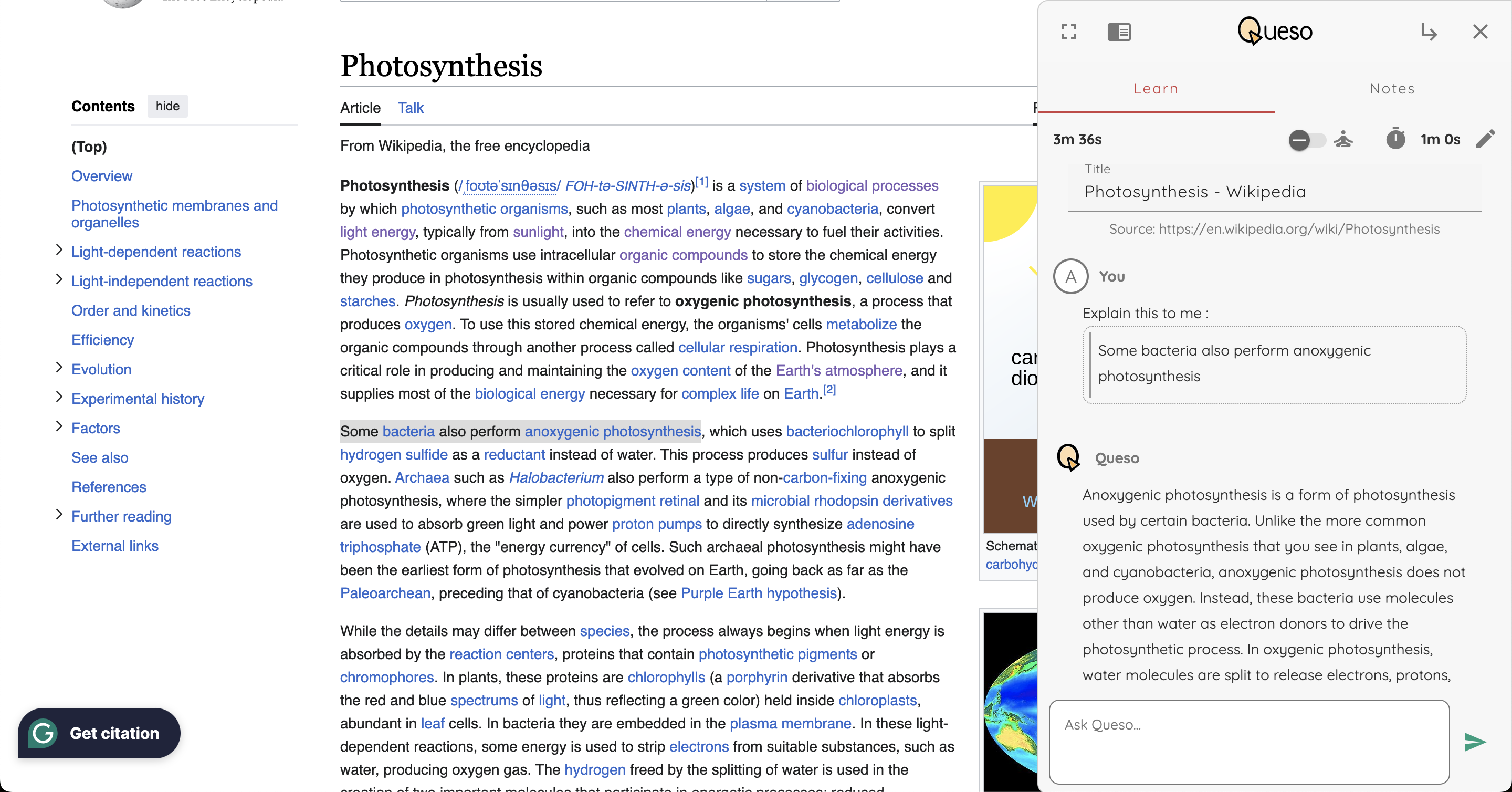
Task: Click the pencil edit icon next to timer
Action: (x=1485, y=140)
